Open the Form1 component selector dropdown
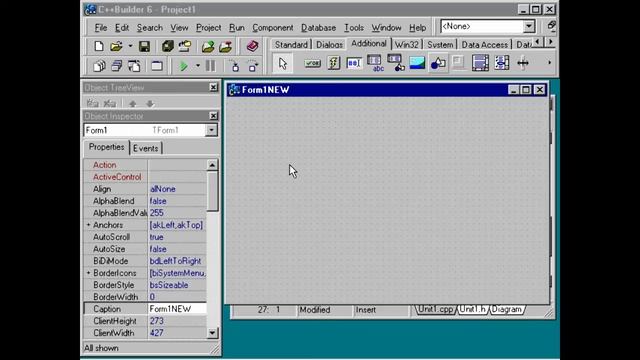Screen dimensions: 640x360 [211, 130]
